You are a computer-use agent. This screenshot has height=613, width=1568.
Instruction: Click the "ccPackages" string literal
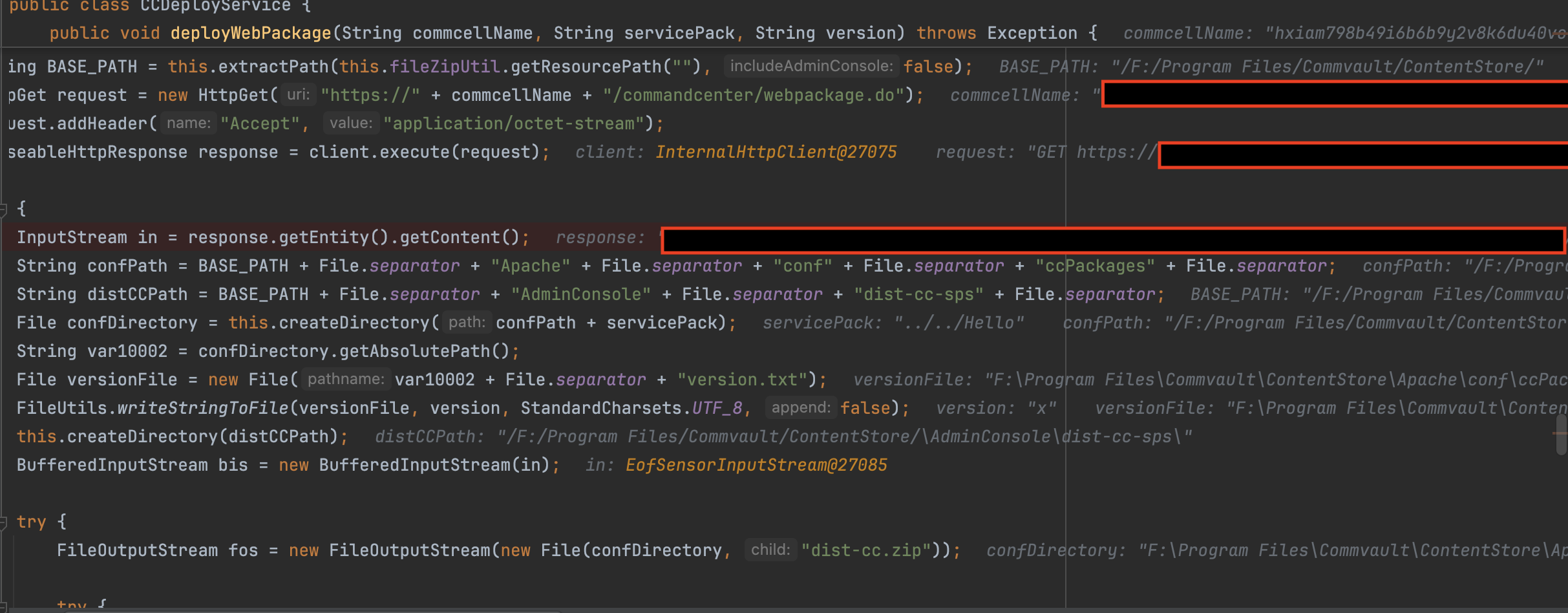pos(1095,266)
